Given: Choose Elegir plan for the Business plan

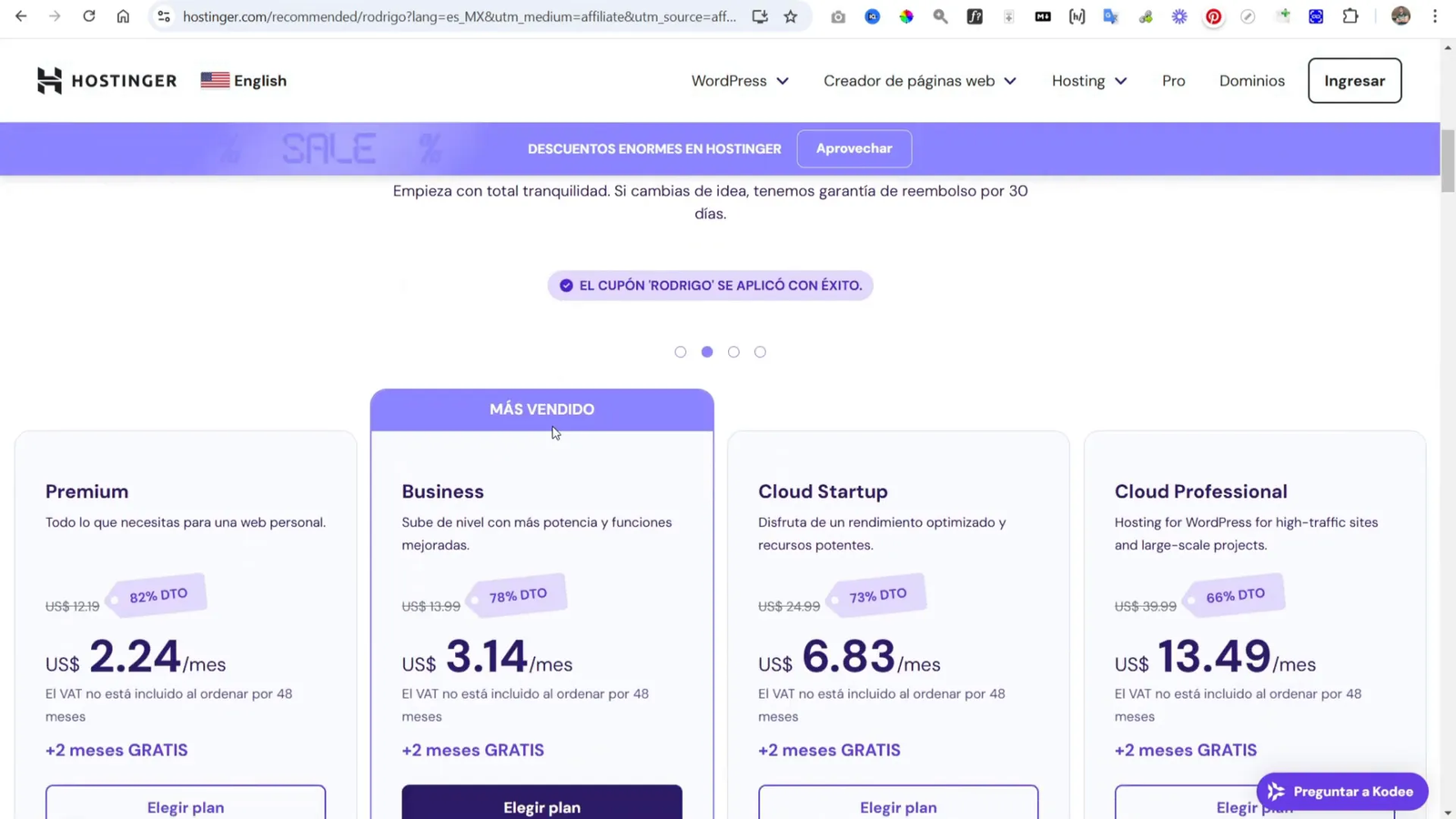Looking at the screenshot, I should click(541, 806).
